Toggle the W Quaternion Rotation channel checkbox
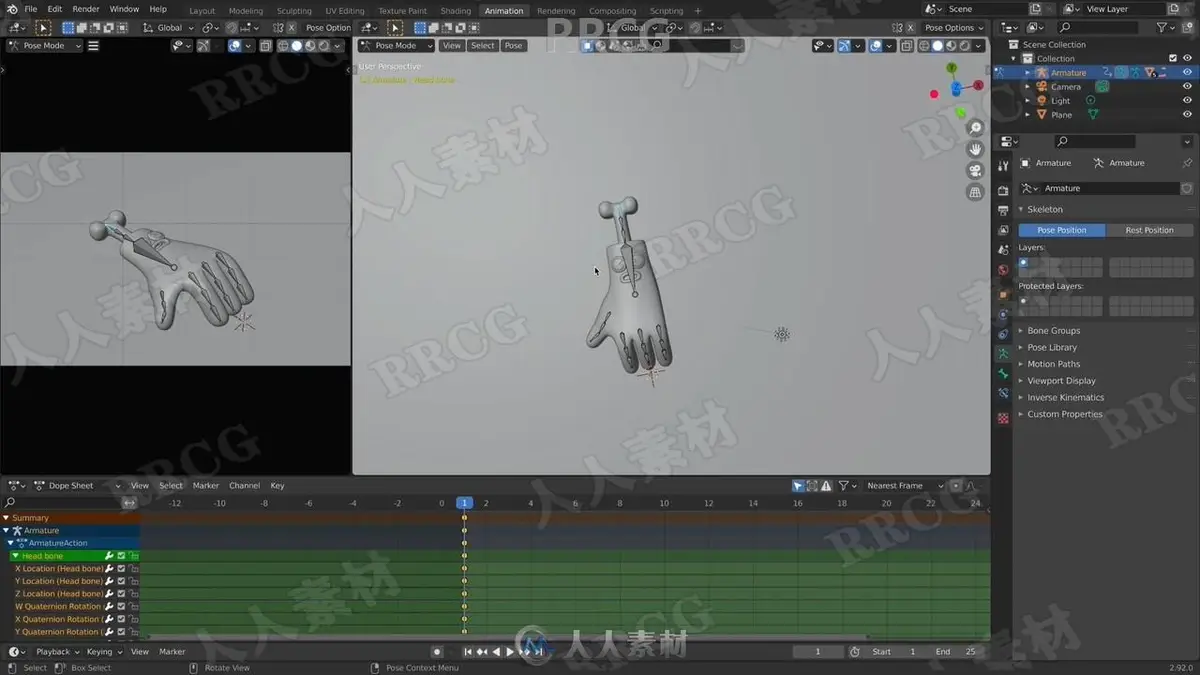The height and width of the screenshot is (675, 1200). pyautogui.click(x=121, y=606)
